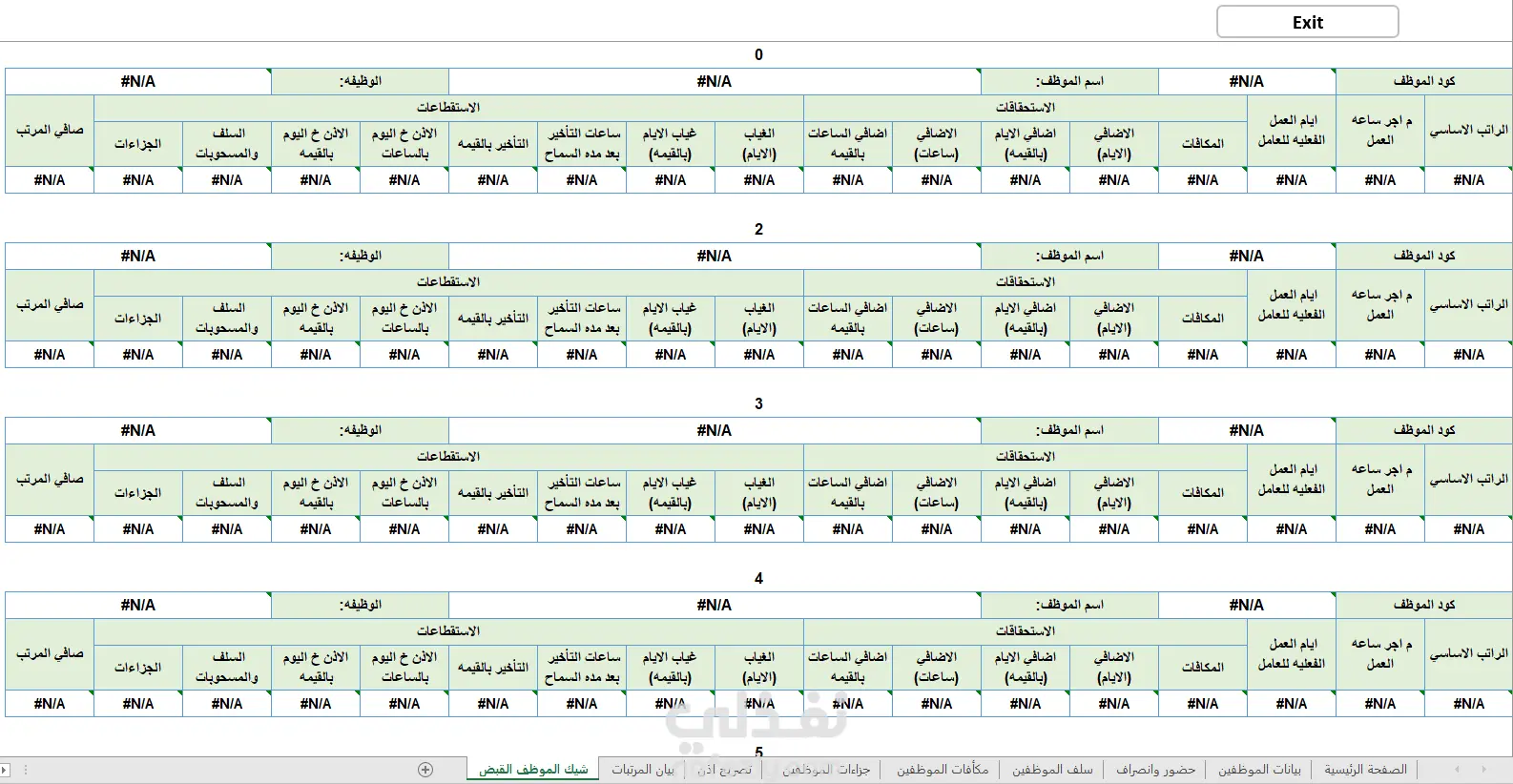Click the previous sheet tab scroll arrow
This screenshot has height=784, width=1513.
click(1457, 770)
